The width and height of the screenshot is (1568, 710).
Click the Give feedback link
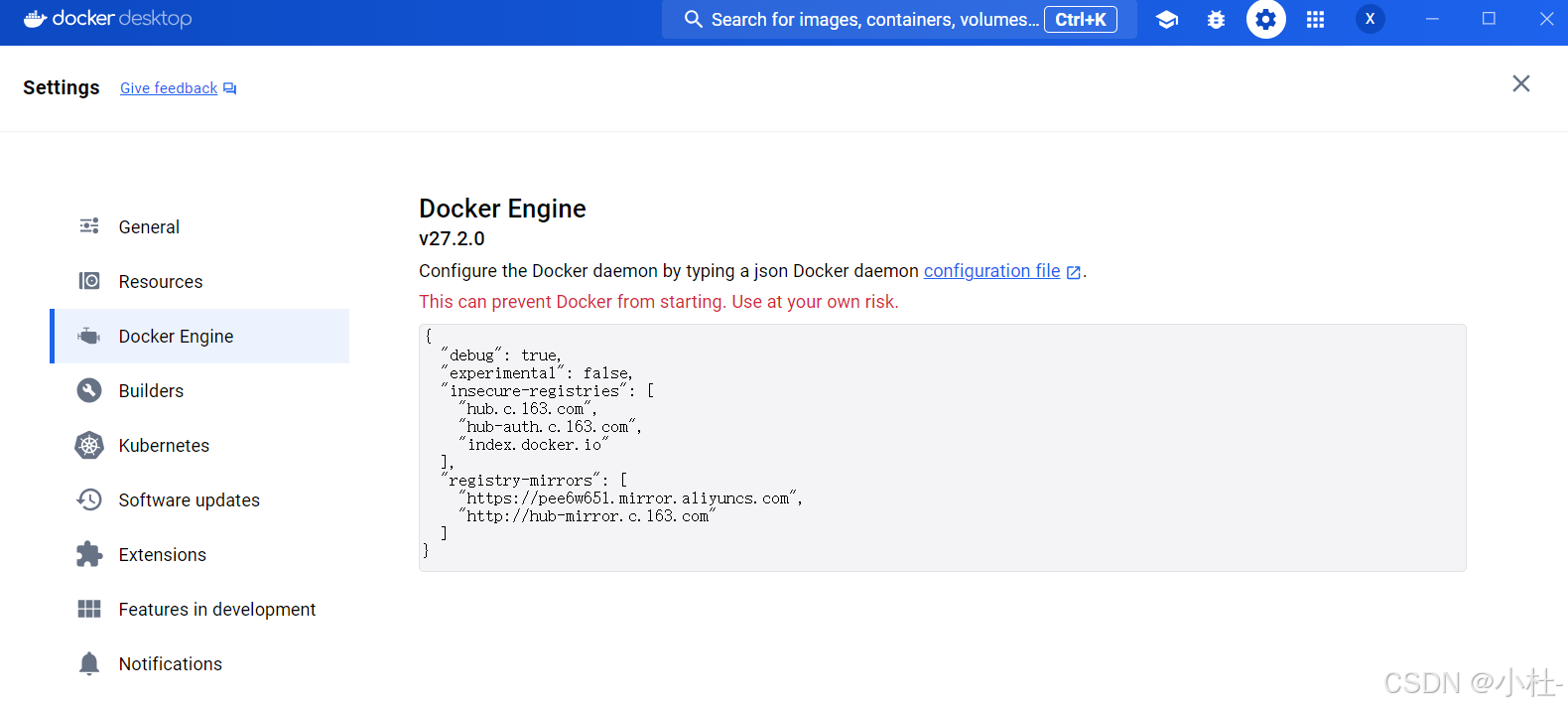[x=169, y=88]
